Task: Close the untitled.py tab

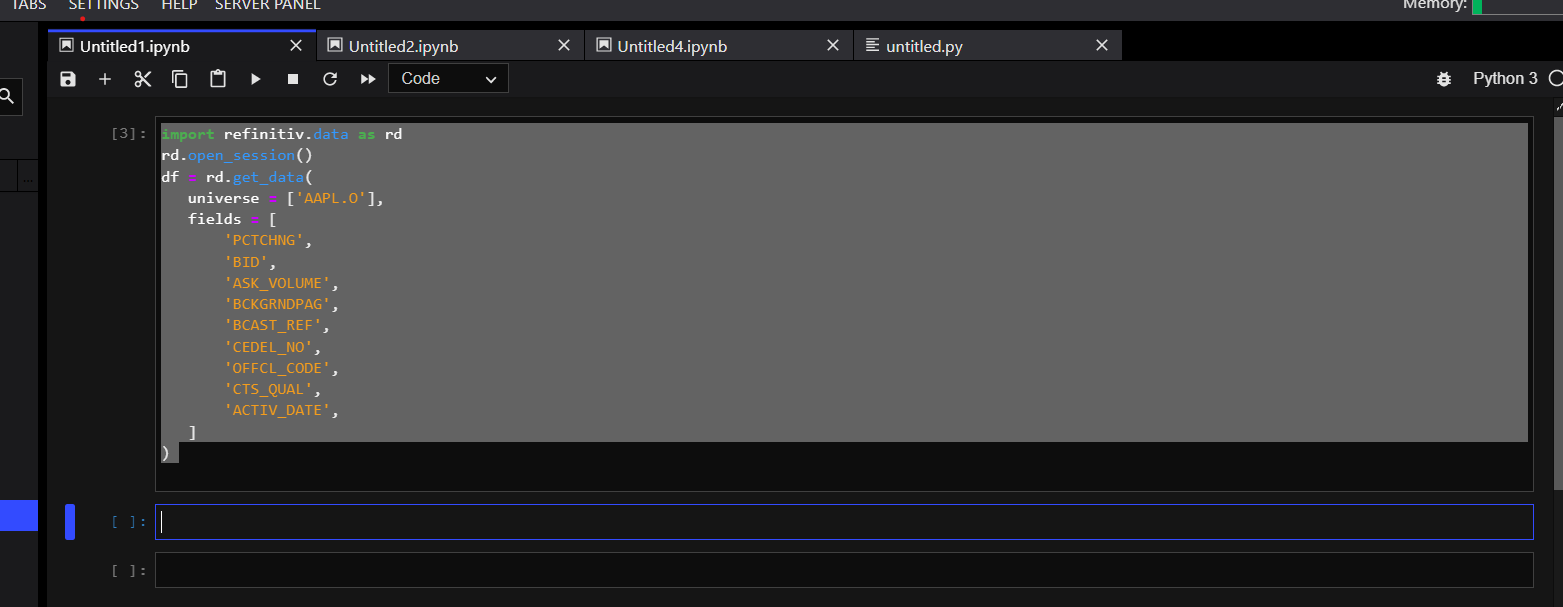Action: (x=1102, y=46)
